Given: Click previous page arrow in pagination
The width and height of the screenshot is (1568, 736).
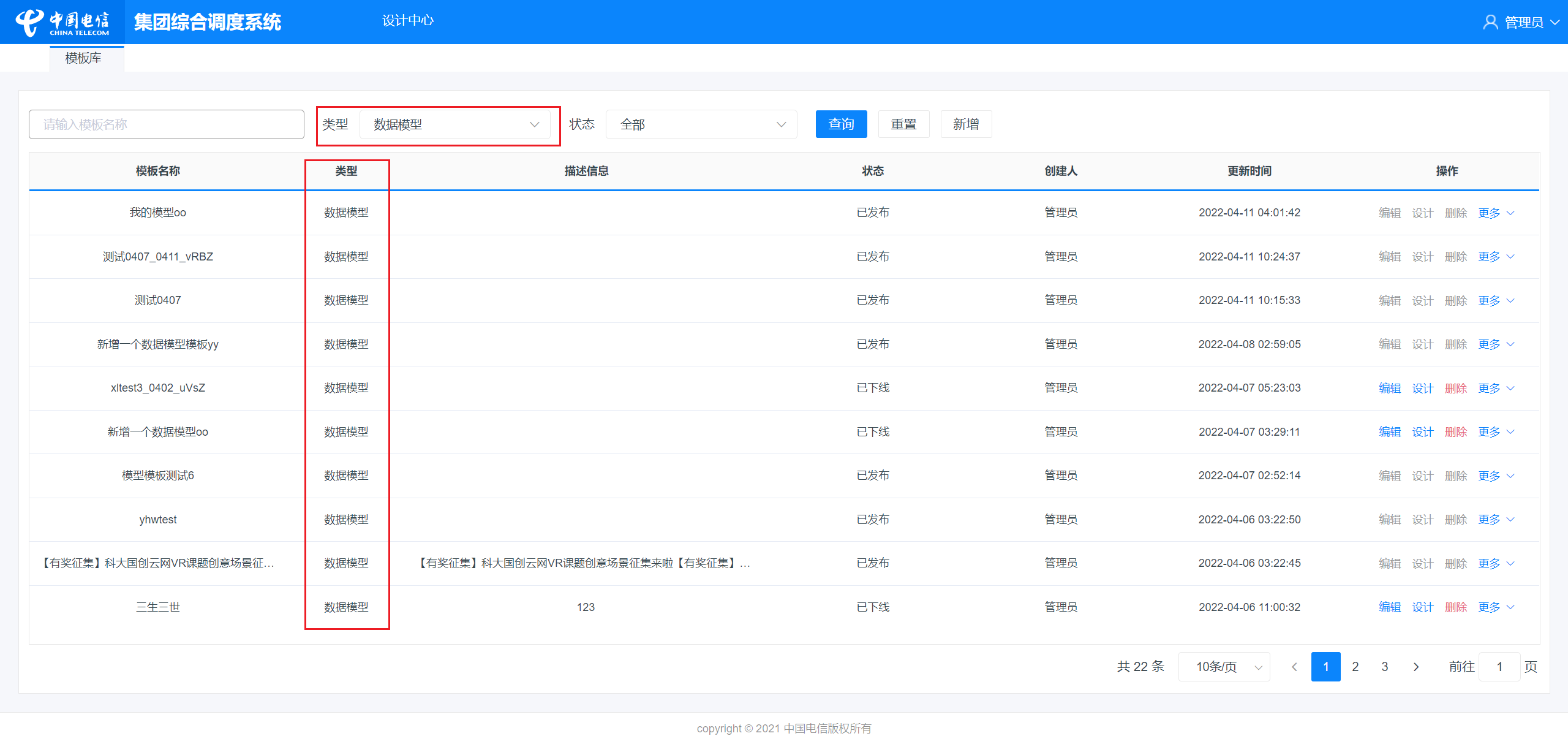Looking at the screenshot, I should [x=1294, y=667].
